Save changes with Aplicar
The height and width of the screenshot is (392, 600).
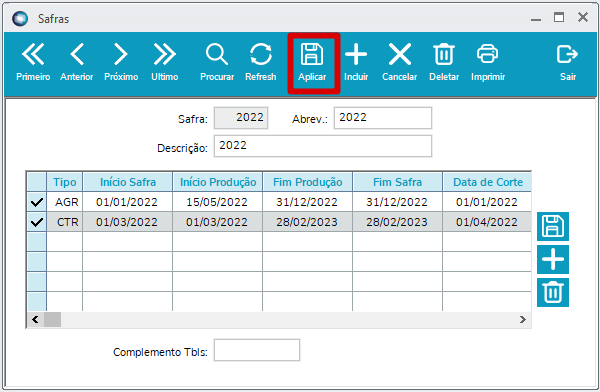312,62
